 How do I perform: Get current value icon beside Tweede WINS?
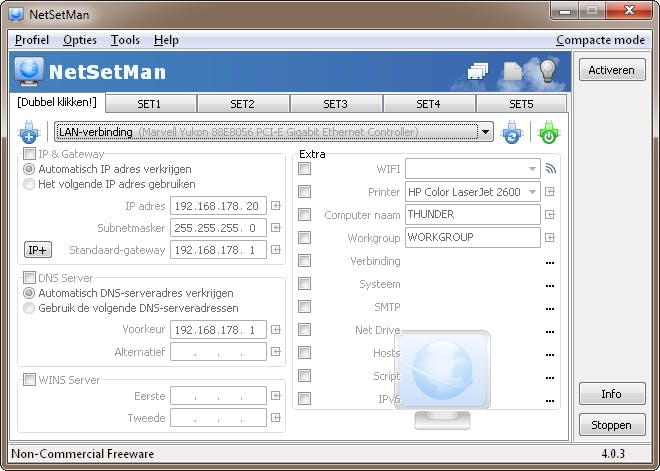[x=276, y=418]
